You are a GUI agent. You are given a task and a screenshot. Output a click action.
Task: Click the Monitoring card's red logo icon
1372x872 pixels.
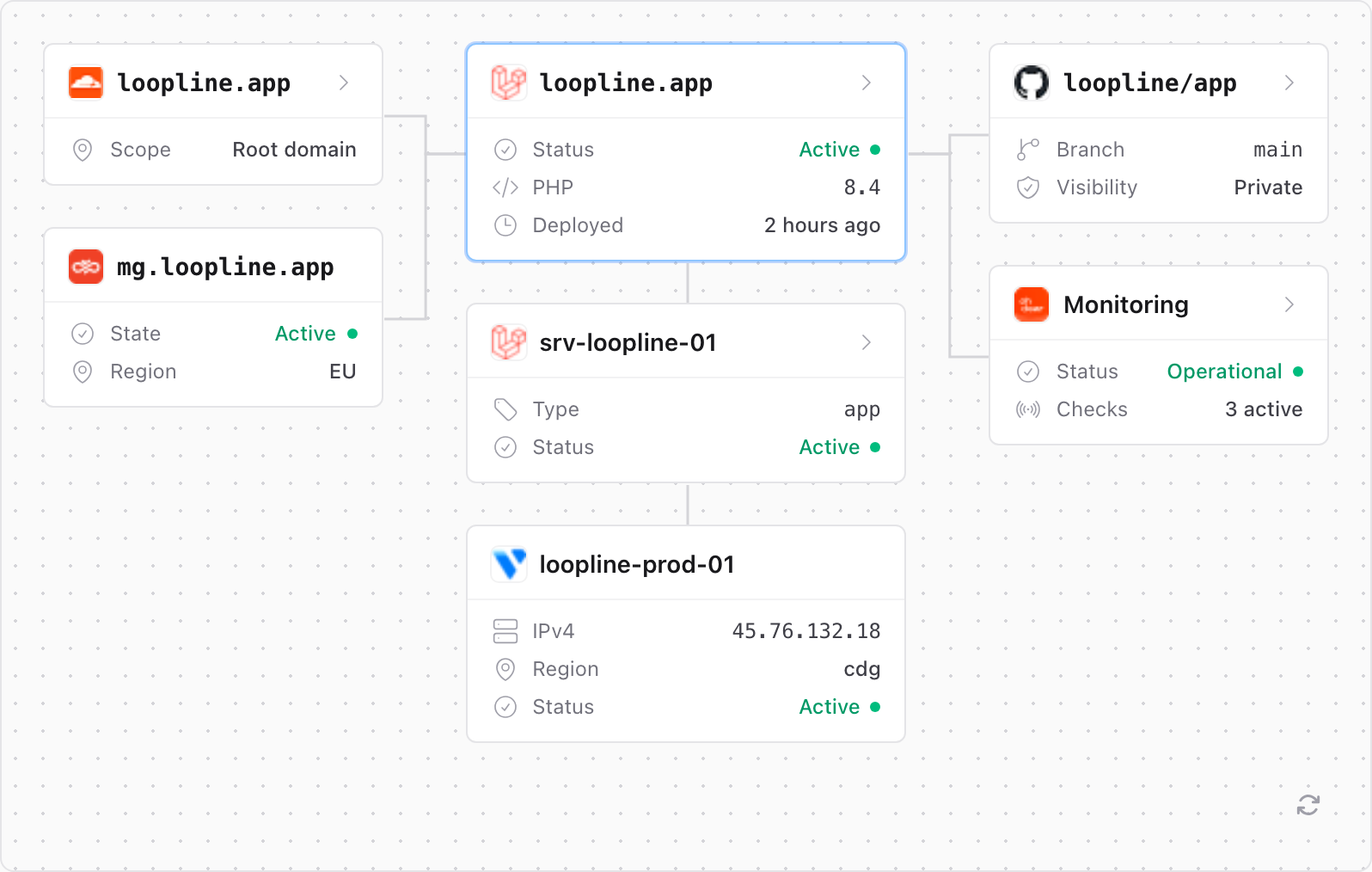point(1032,304)
